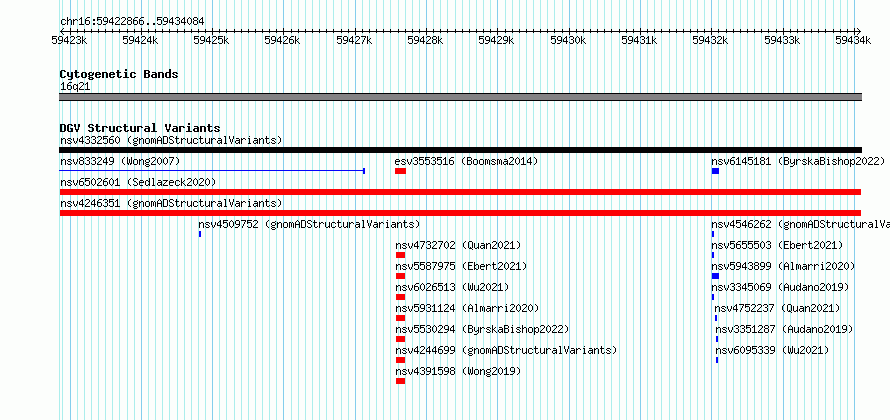890x420 pixels.
Task: Open nsv6026513 (Wu2021) label
Action: (x=452, y=287)
